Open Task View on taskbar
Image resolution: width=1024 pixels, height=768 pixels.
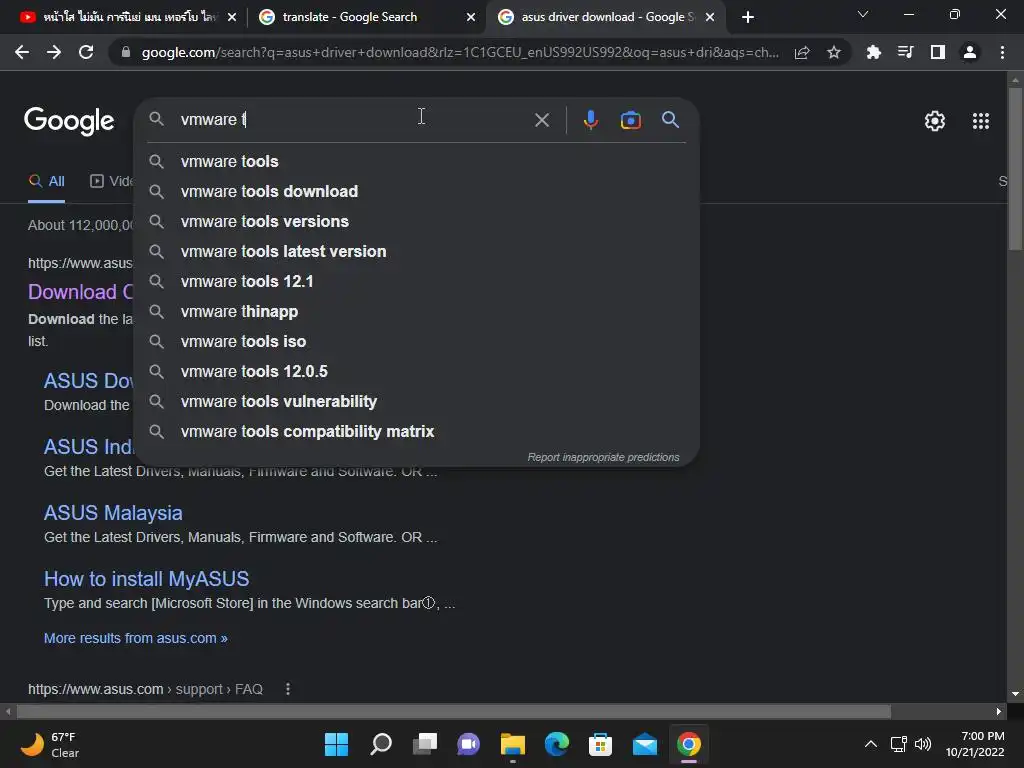[x=424, y=744]
